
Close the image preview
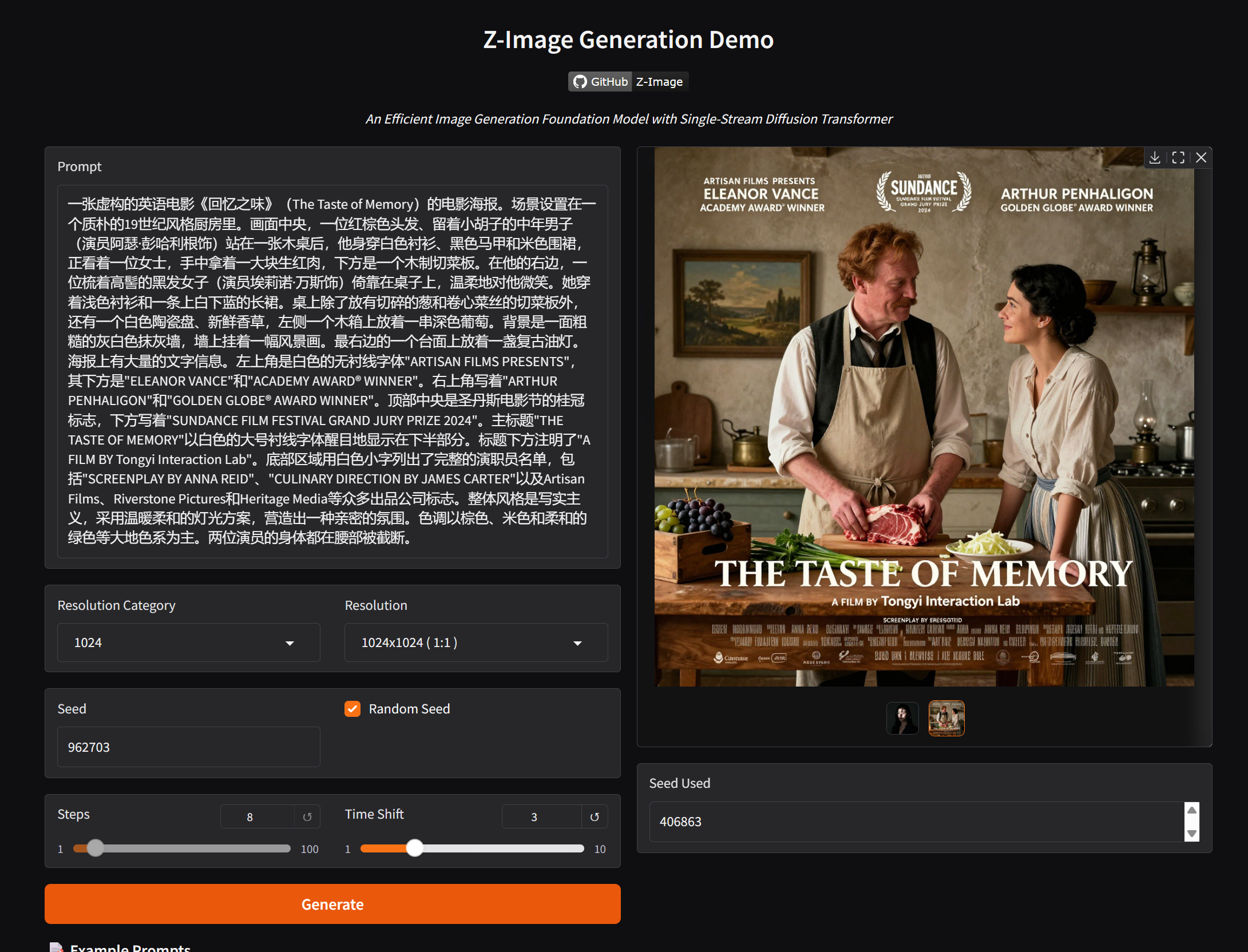[x=1201, y=158]
